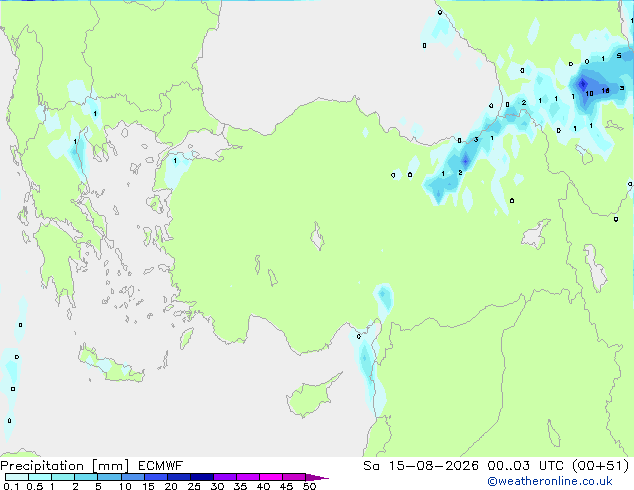The image size is (634, 490).
Task: Click the Crete island on the map
Action: (111, 364)
